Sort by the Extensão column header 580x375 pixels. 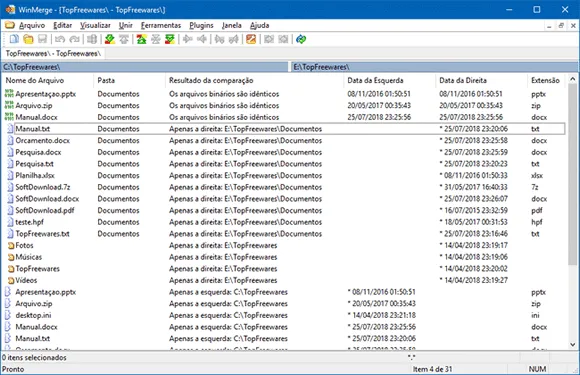(546, 80)
